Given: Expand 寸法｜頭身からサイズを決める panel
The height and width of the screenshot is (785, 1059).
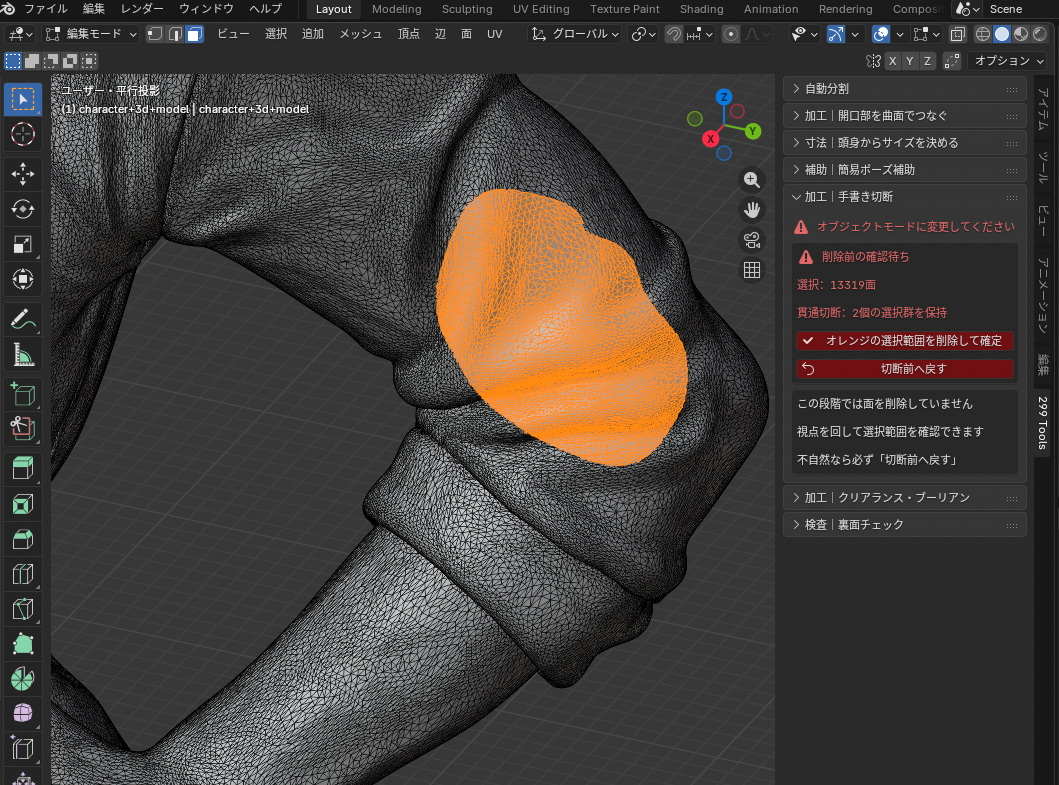Looking at the screenshot, I should pyautogui.click(x=905, y=143).
